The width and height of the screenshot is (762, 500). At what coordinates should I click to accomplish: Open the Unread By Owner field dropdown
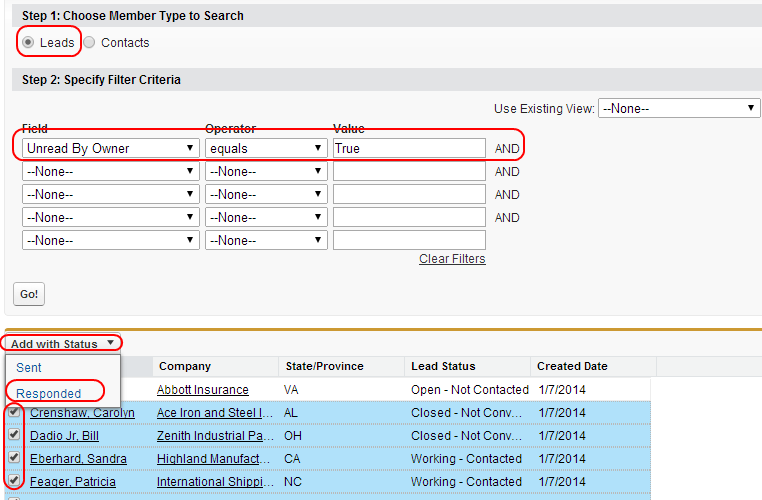coord(111,148)
